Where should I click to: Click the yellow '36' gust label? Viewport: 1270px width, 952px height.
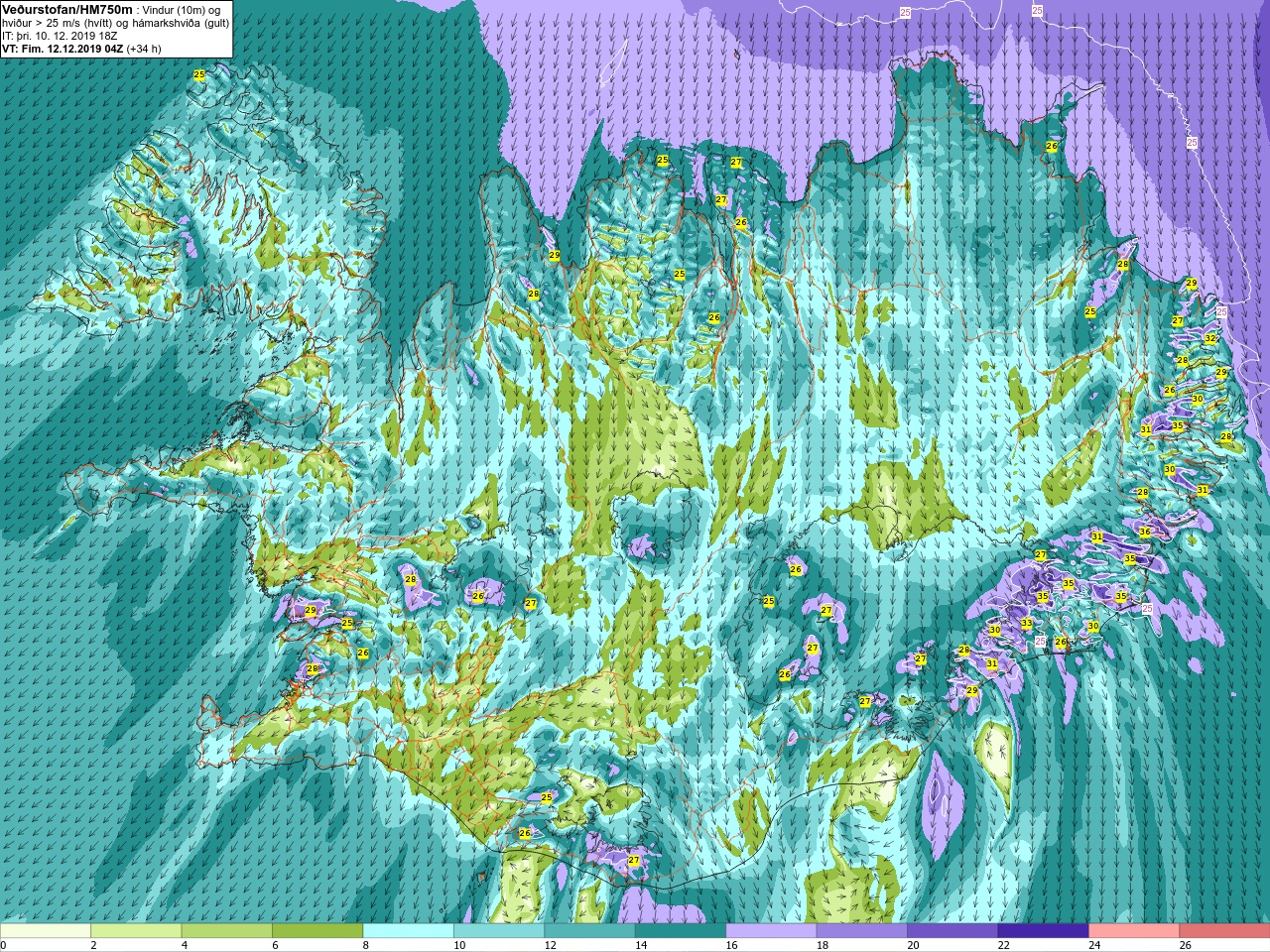[x=1145, y=533]
